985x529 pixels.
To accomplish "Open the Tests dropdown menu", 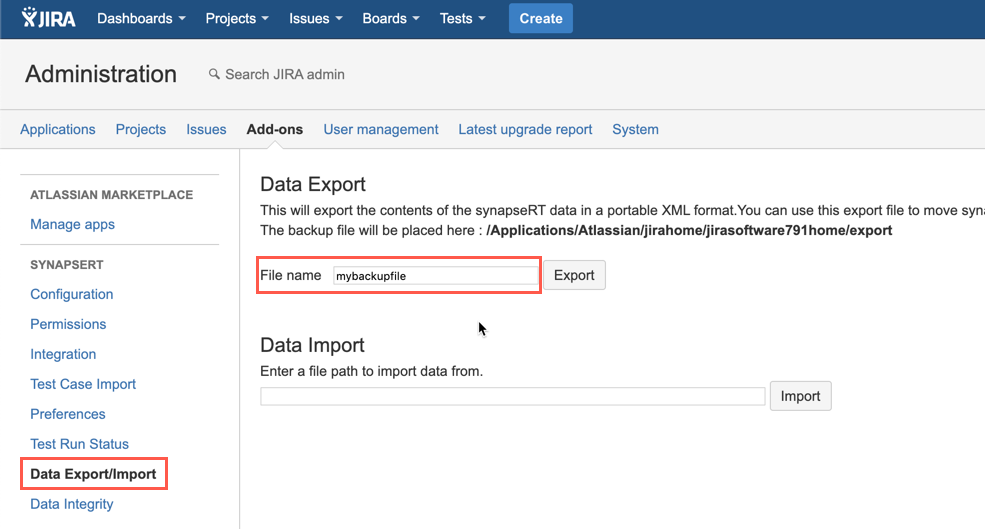I will [x=463, y=18].
